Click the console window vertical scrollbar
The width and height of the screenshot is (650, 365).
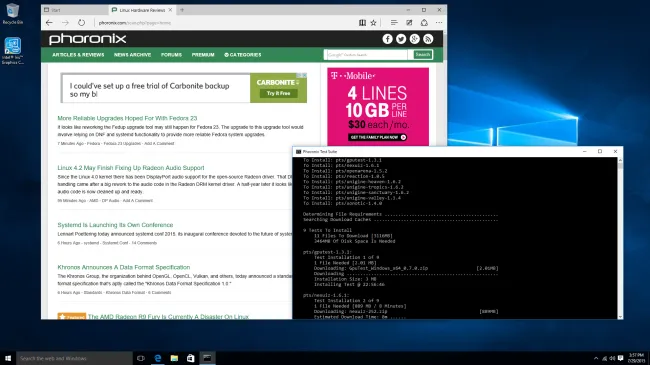[620, 238]
